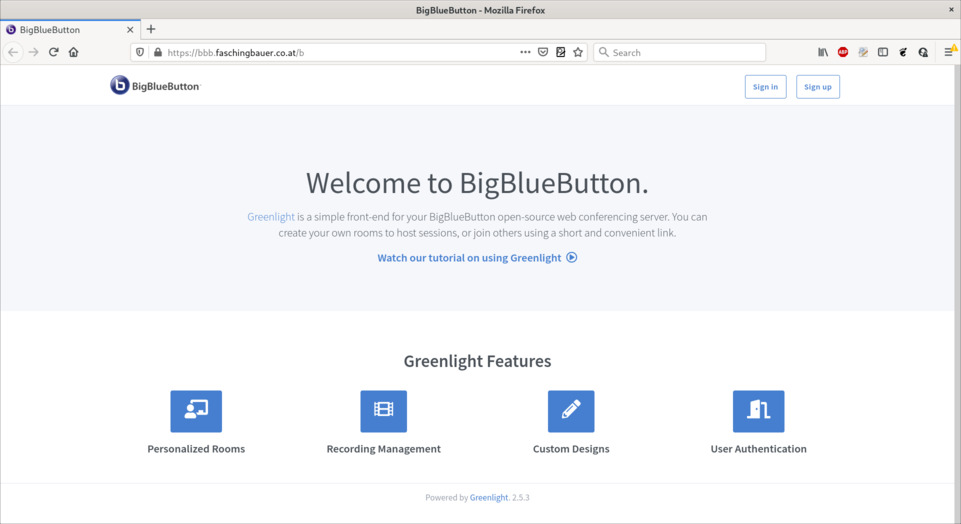
Task: Open the Firefox Library icon
Action: (x=823, y=52)
